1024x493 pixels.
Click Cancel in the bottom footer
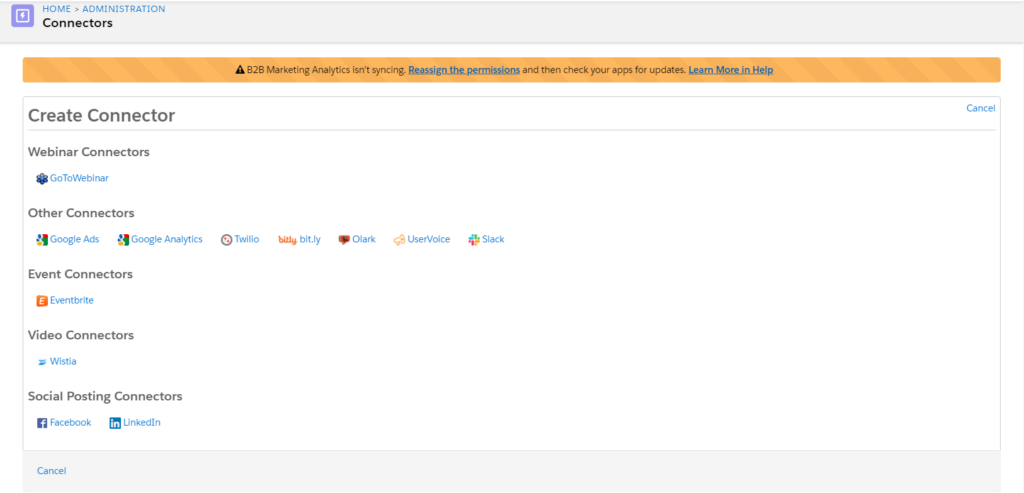point(52,471)
